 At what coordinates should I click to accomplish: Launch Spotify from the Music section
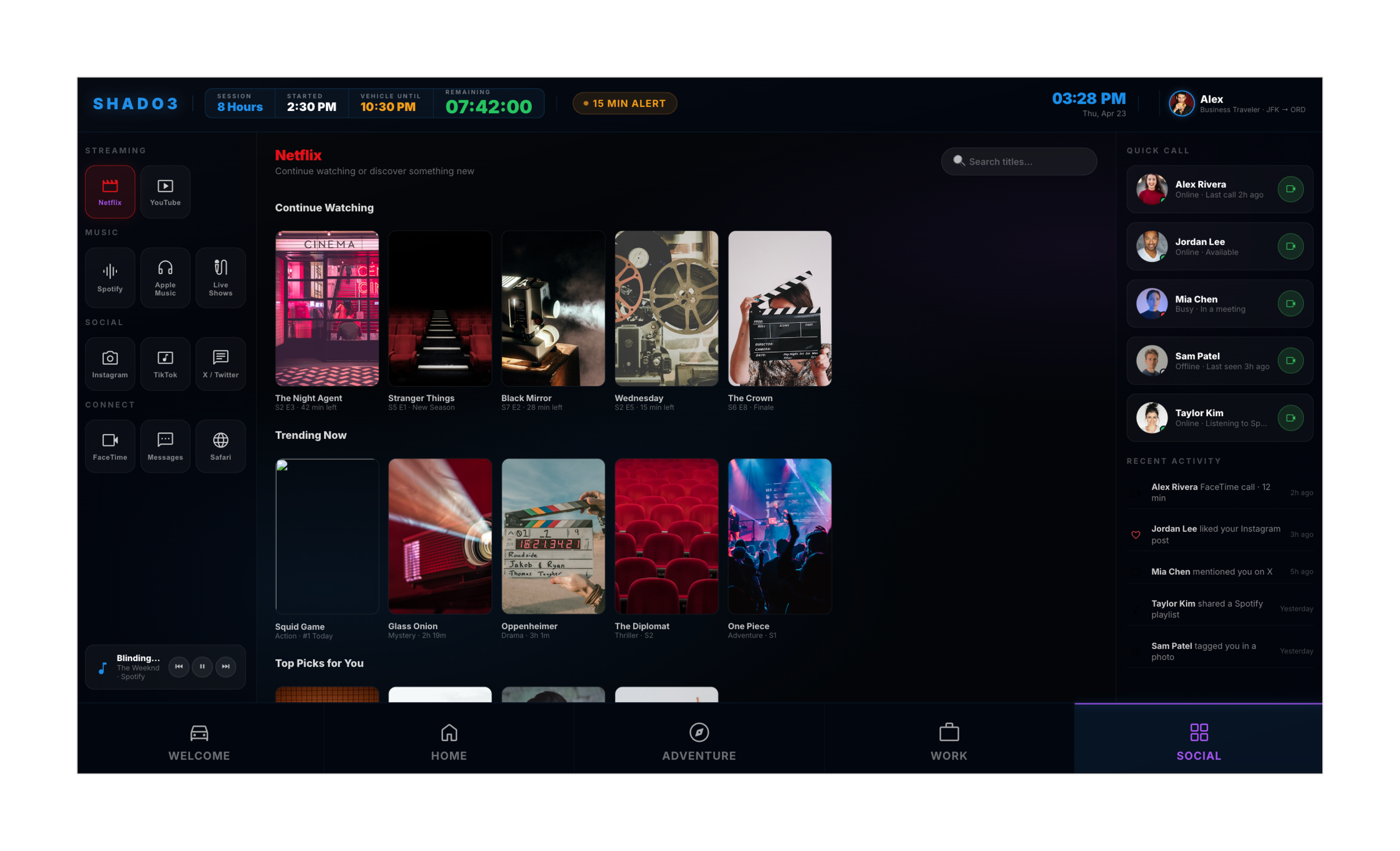click(110, 277)
